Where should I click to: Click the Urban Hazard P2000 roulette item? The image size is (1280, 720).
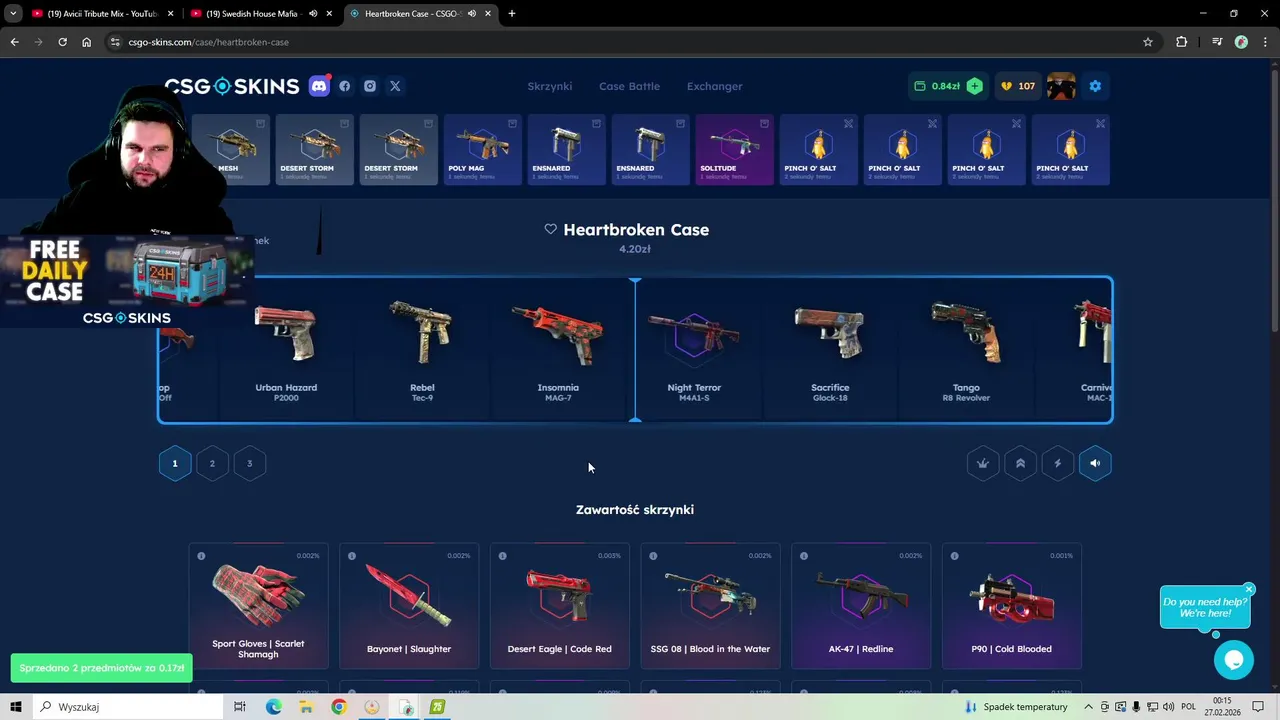(286, 350)
